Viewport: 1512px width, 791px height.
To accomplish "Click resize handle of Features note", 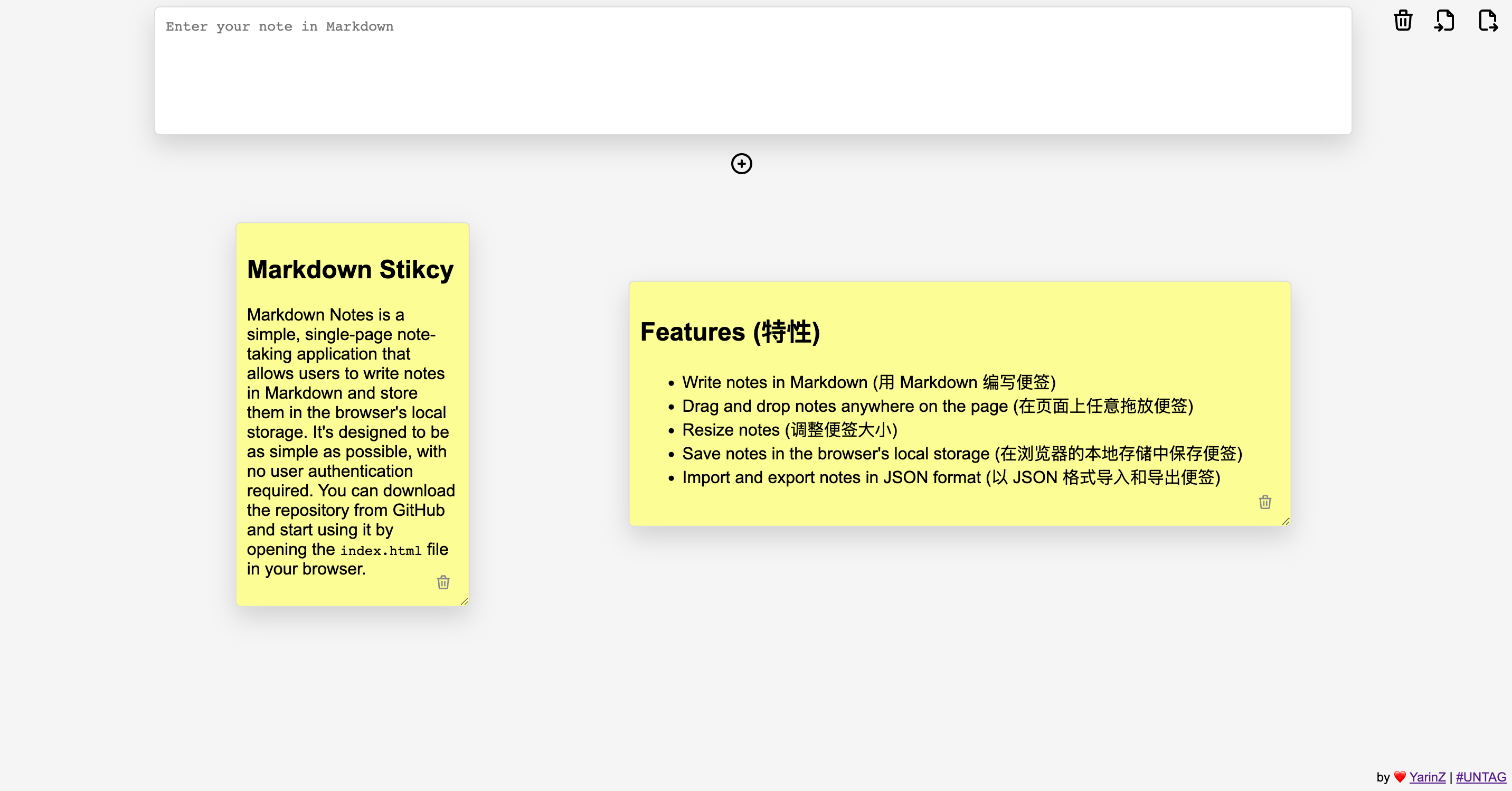I will [x=1286, y=521].
